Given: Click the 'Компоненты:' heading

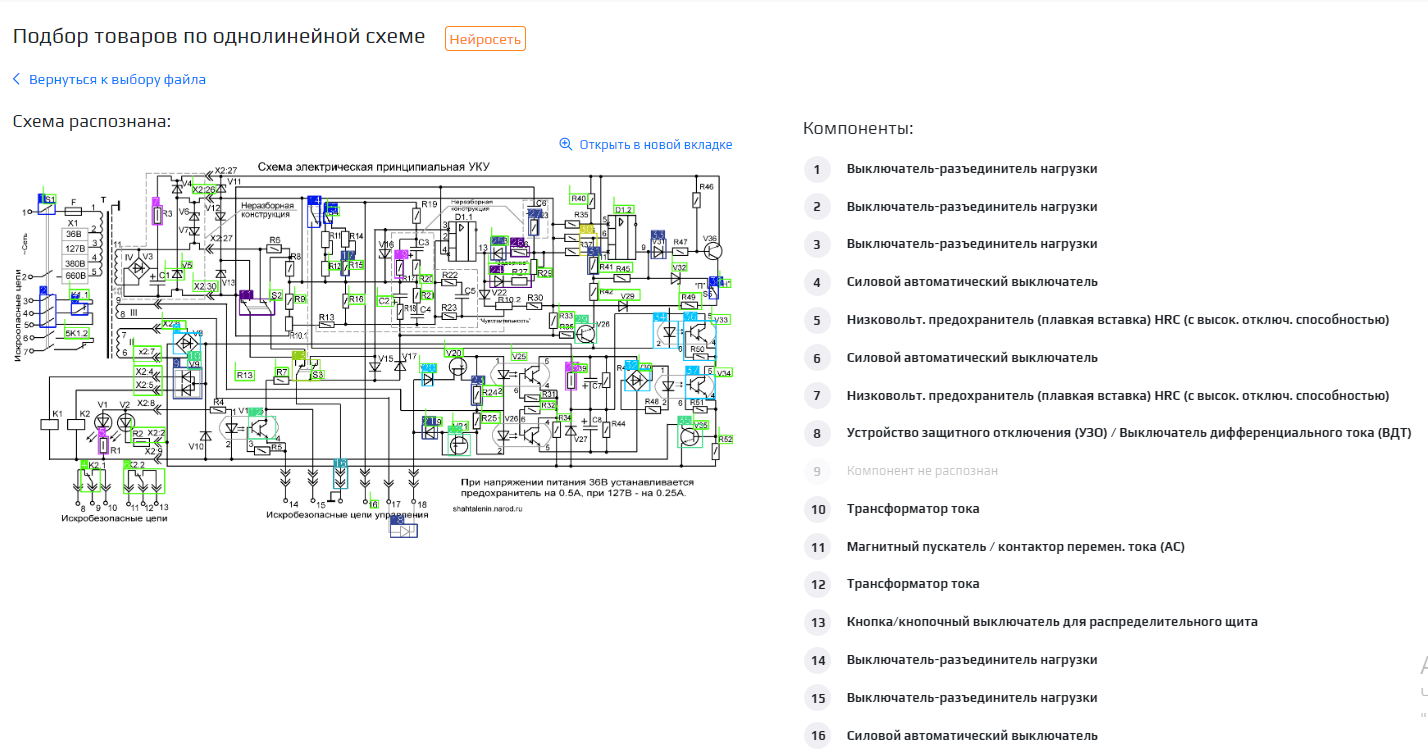Looking at the screenshot, I should click(858, 129).
